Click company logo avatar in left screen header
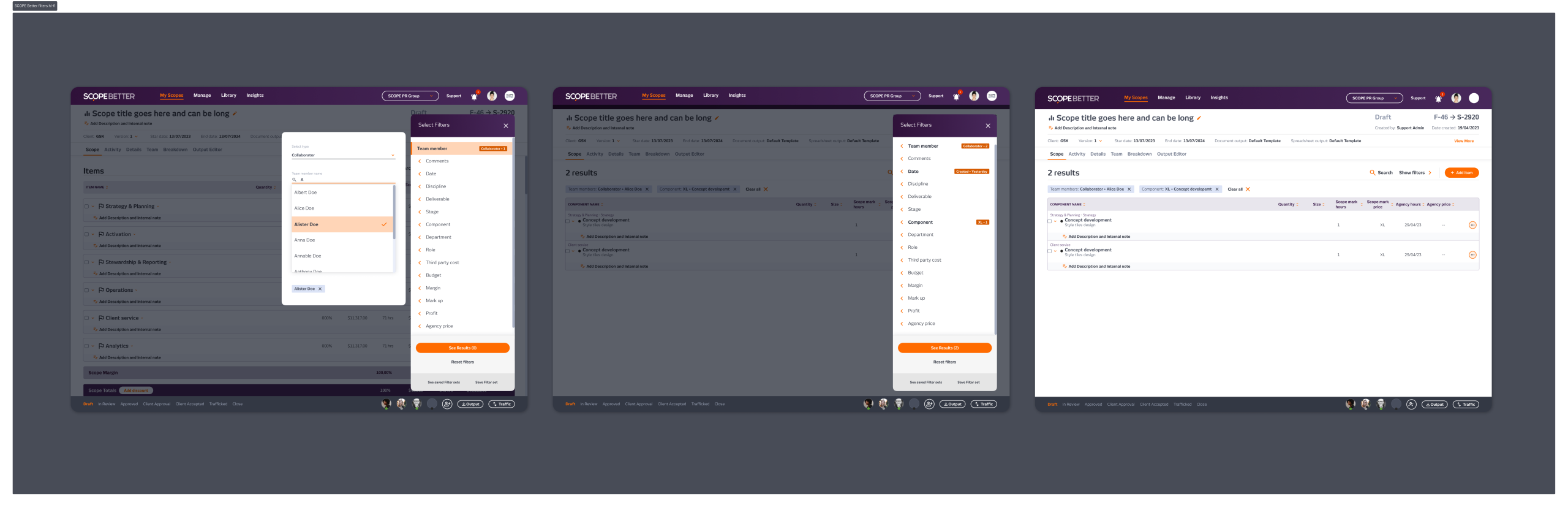Screen dimensions: 1568x507 (x=510, y=96)
